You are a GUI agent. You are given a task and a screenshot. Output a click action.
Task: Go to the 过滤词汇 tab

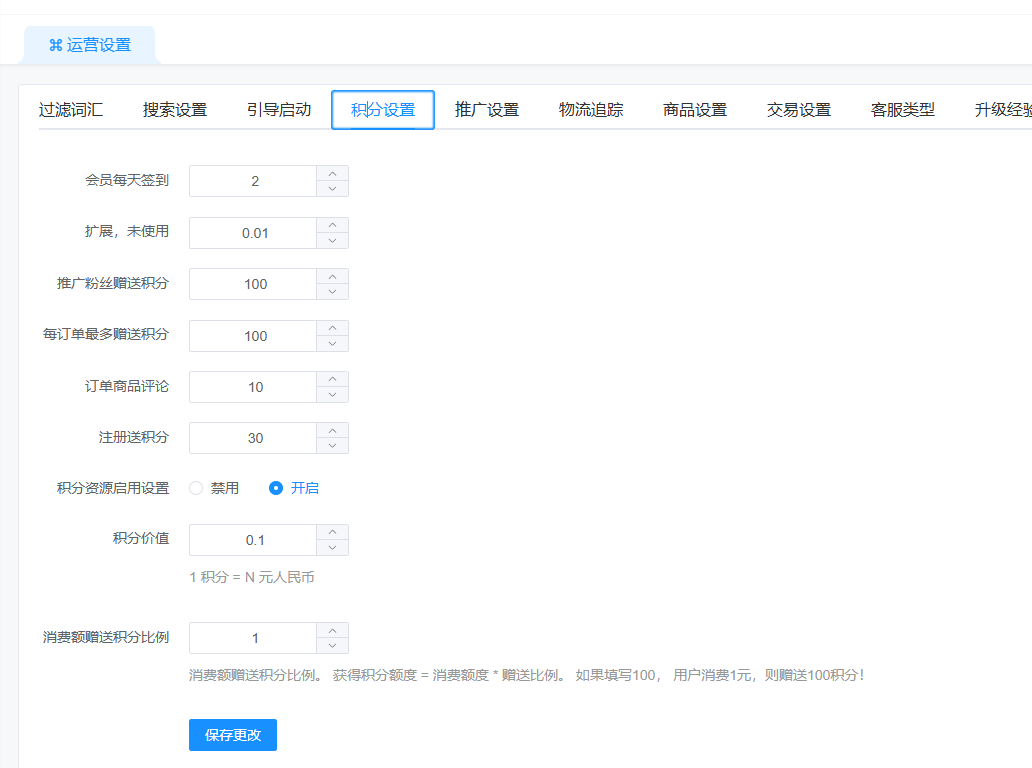click(x=71, y=110)
